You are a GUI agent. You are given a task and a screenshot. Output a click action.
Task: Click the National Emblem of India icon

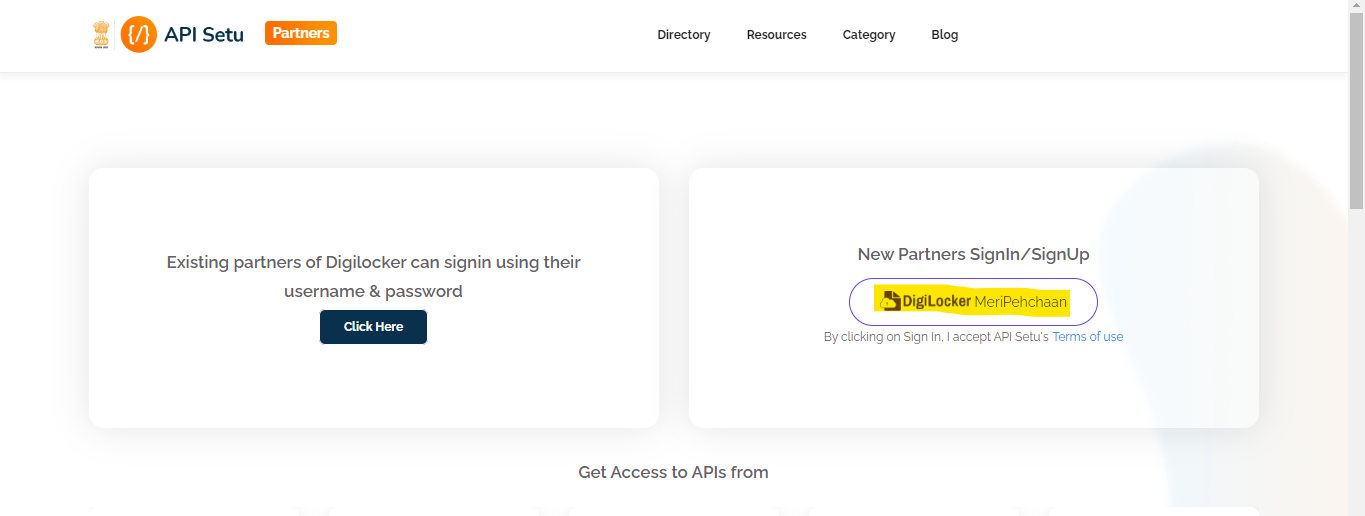(101, 34)
